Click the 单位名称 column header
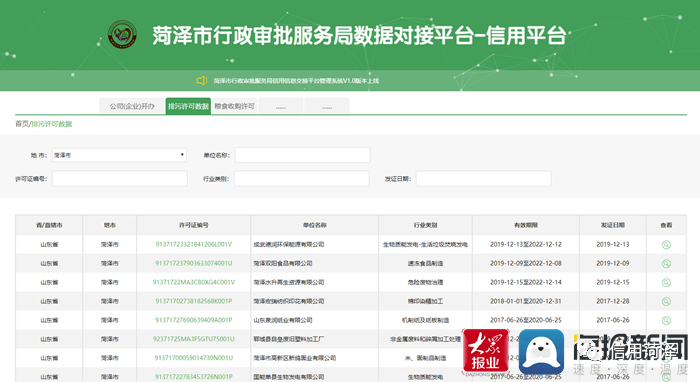700x382 pixels. pos(315,225)
